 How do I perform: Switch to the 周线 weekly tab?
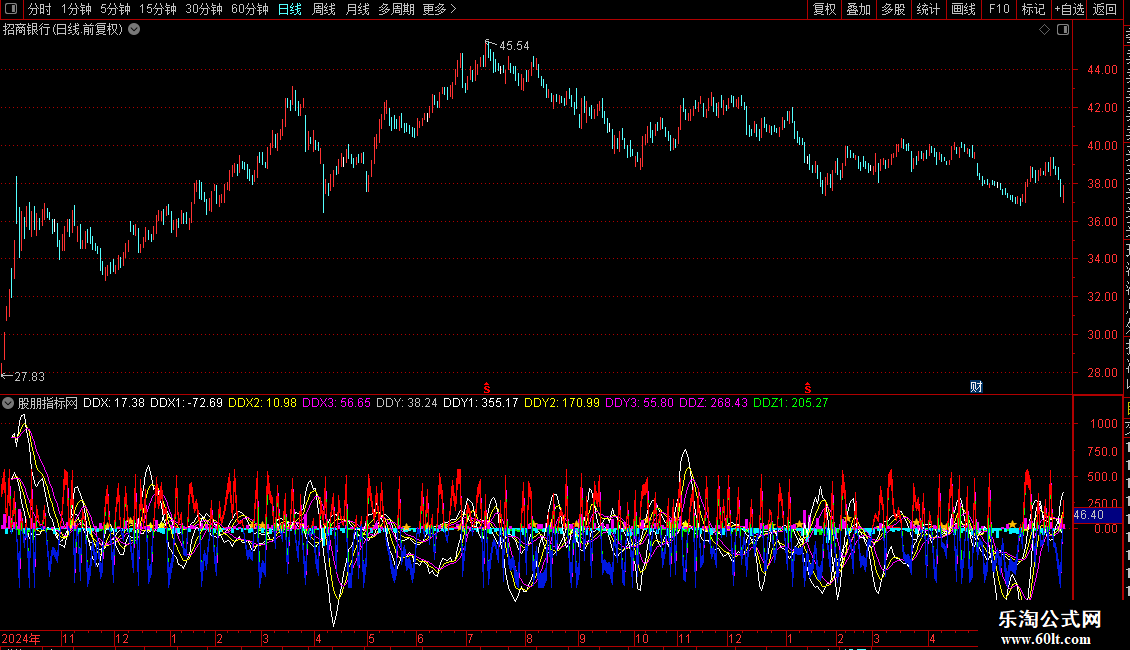324,9
